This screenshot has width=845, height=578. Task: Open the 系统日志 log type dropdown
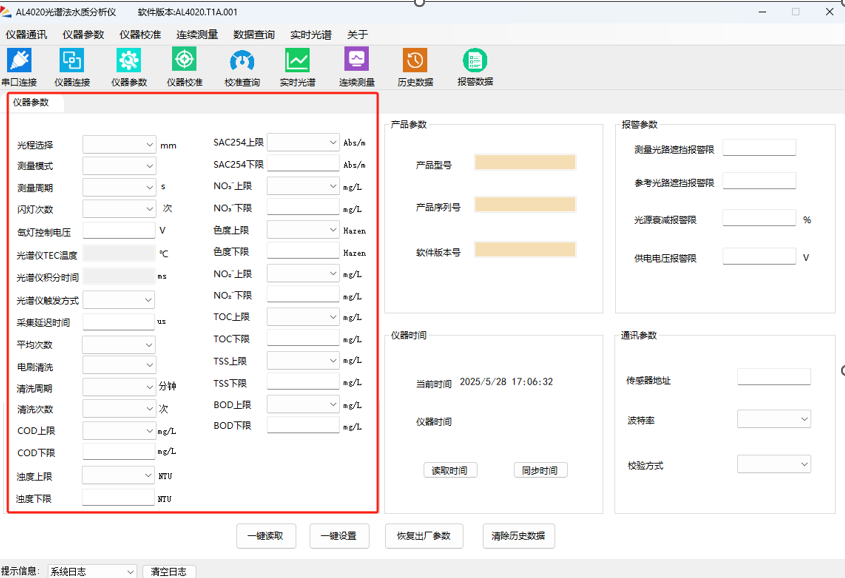point(92,572)
